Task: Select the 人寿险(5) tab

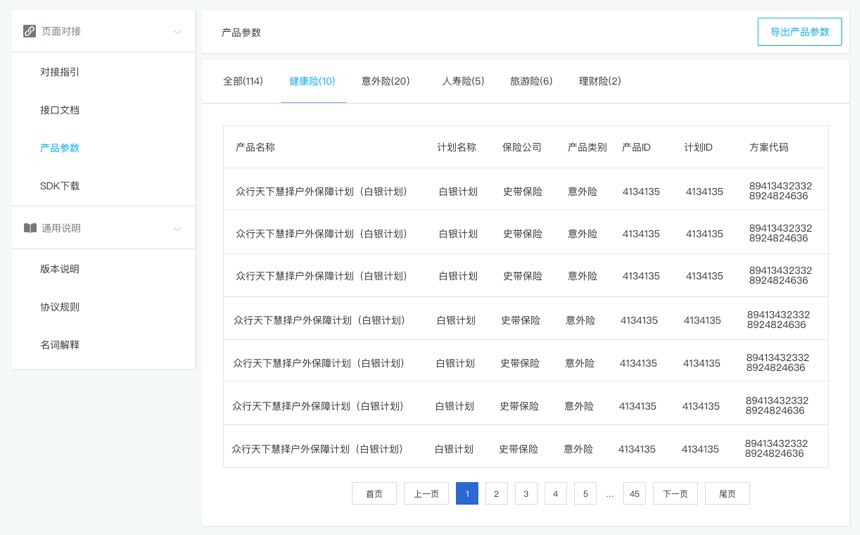Action: coord(463,81)
